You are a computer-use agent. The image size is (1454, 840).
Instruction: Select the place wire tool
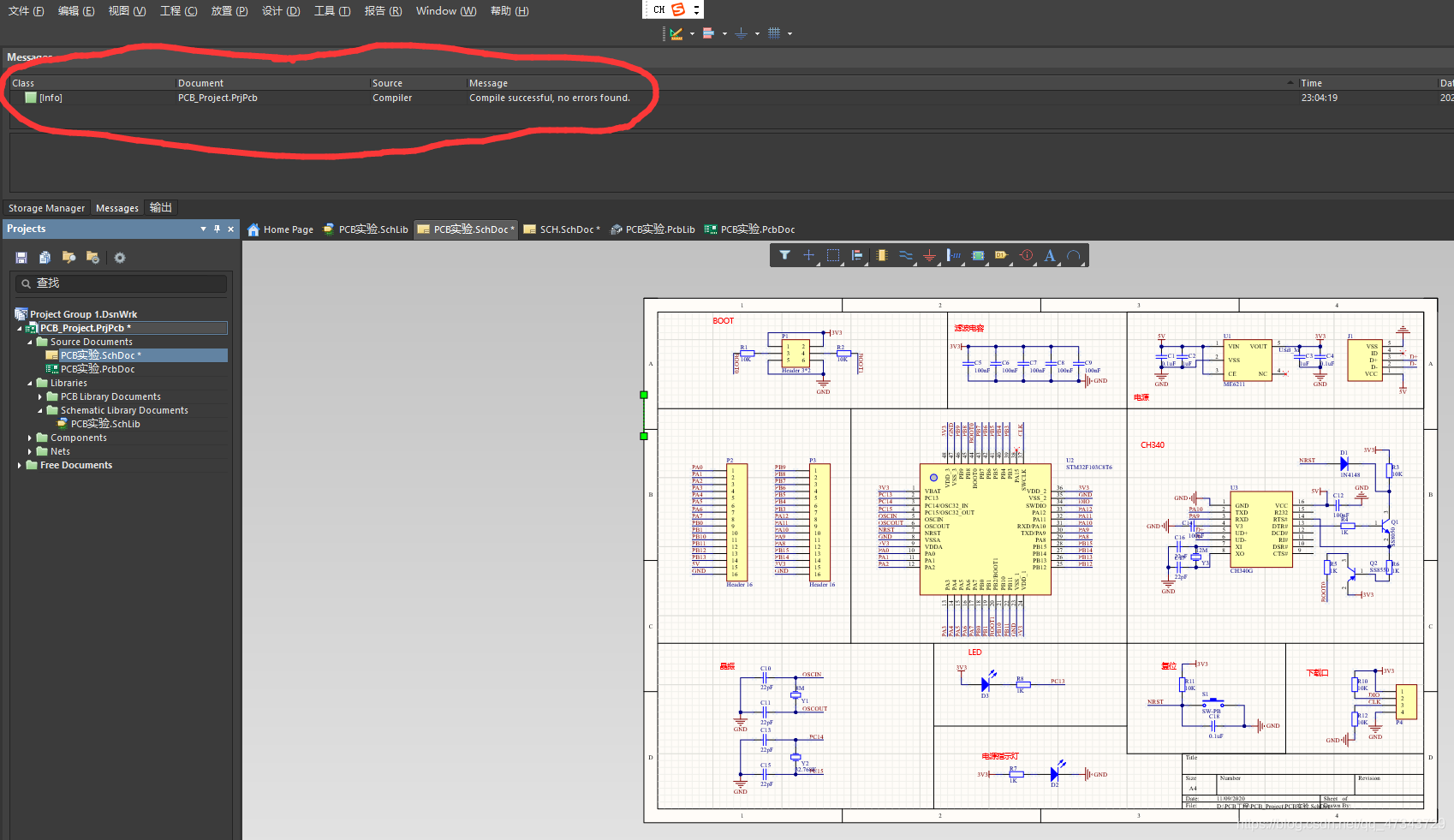tap(906, 255)
